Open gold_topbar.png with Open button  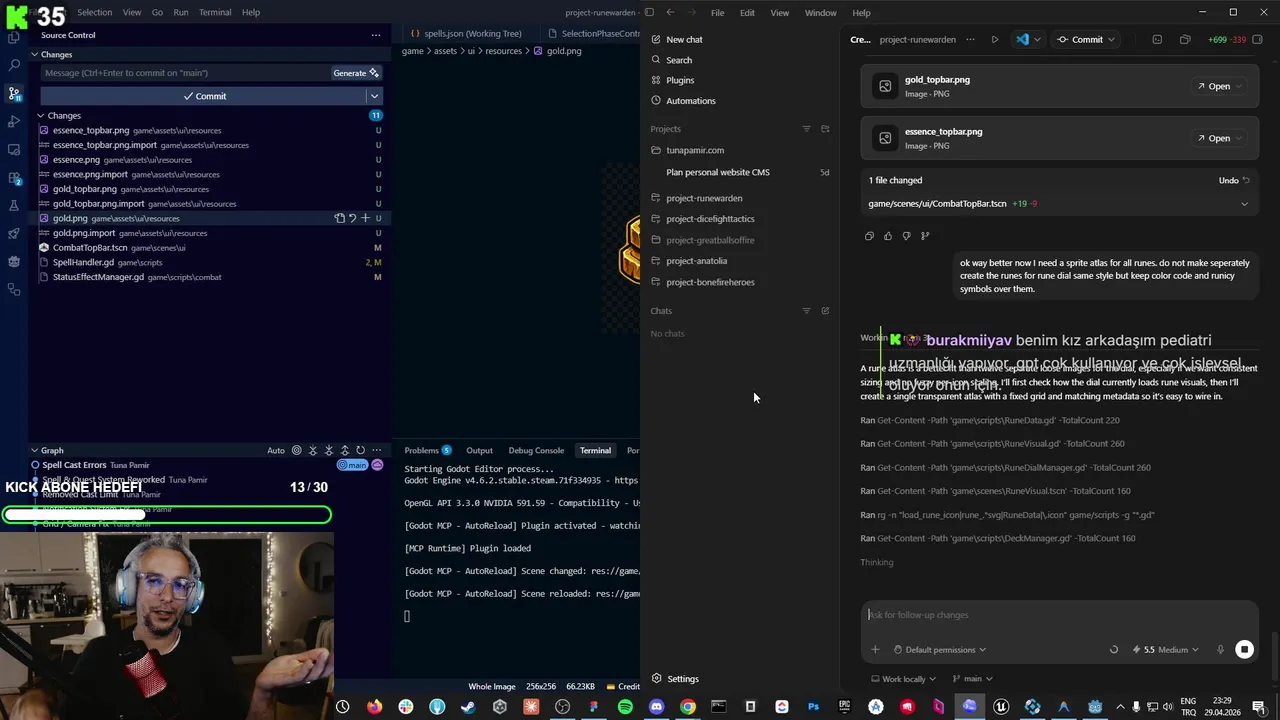tap(1219, 86)
